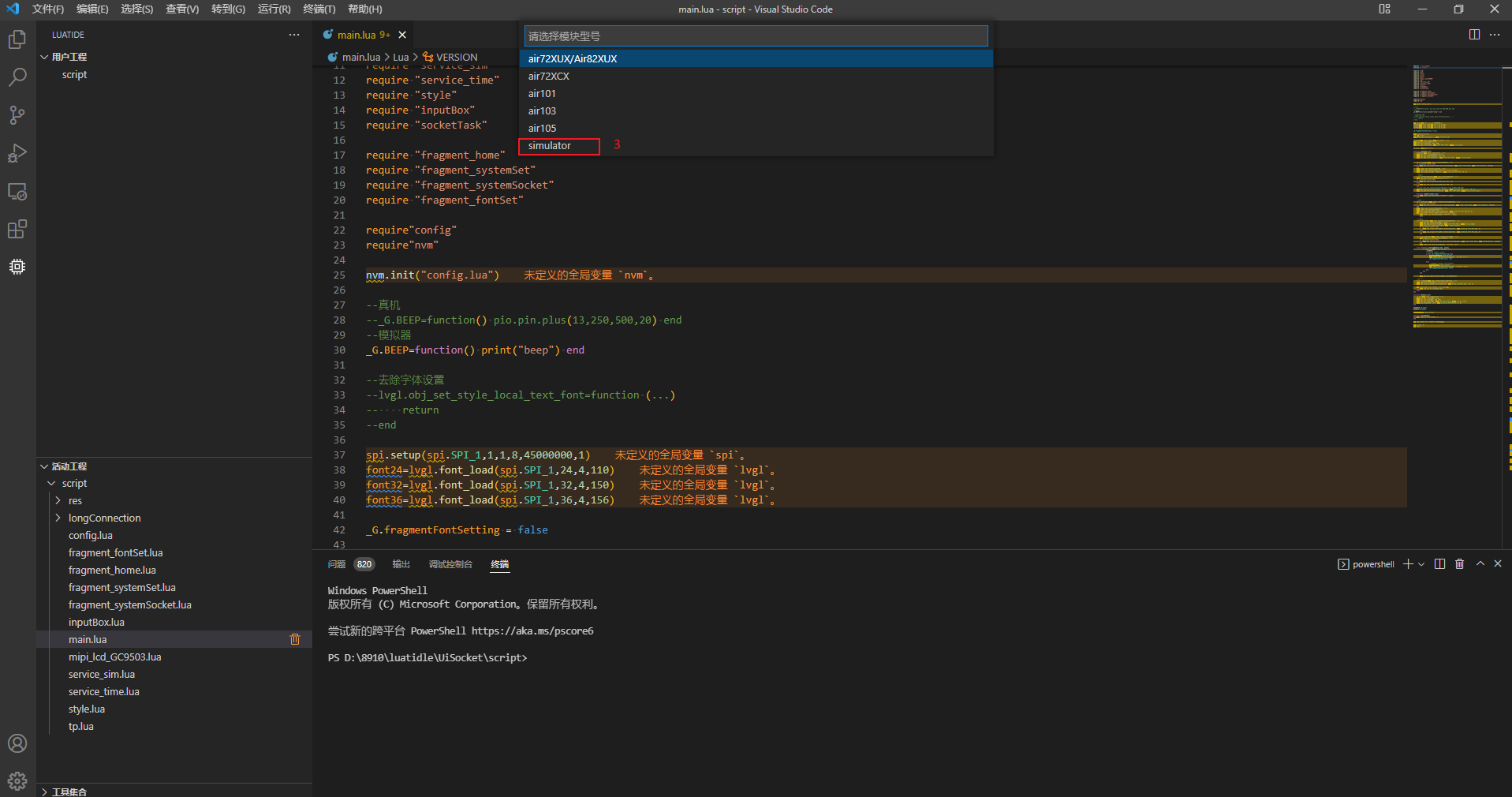Open the 帮助(H) menu
Image resolution: width=1512 pixels, height=797 pixels.
pos(364,9)
